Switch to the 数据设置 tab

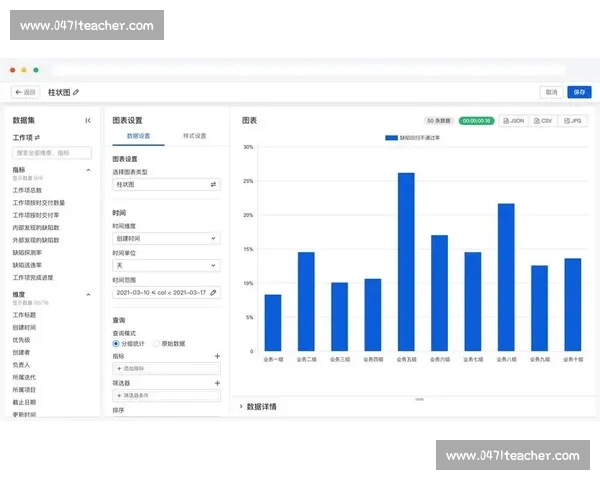(138, 135)
